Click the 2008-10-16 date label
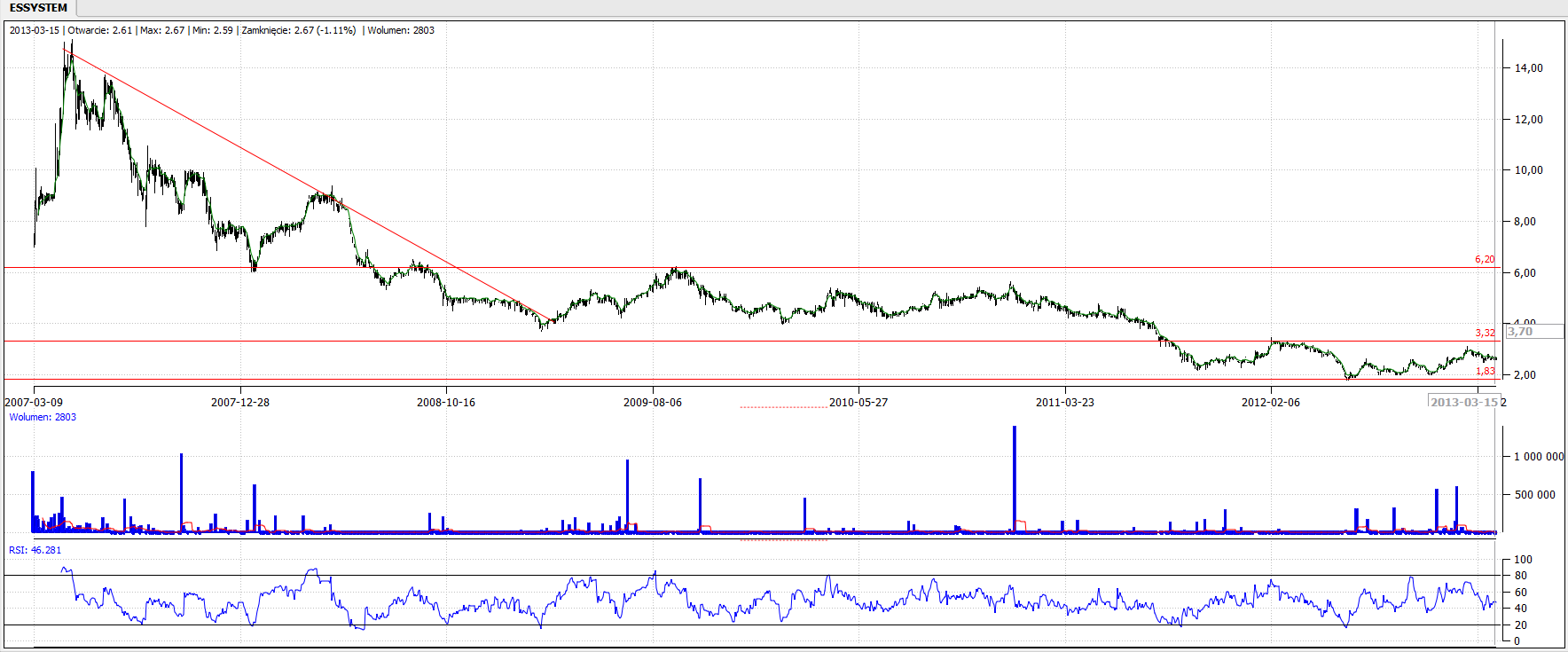 point(446,402)
